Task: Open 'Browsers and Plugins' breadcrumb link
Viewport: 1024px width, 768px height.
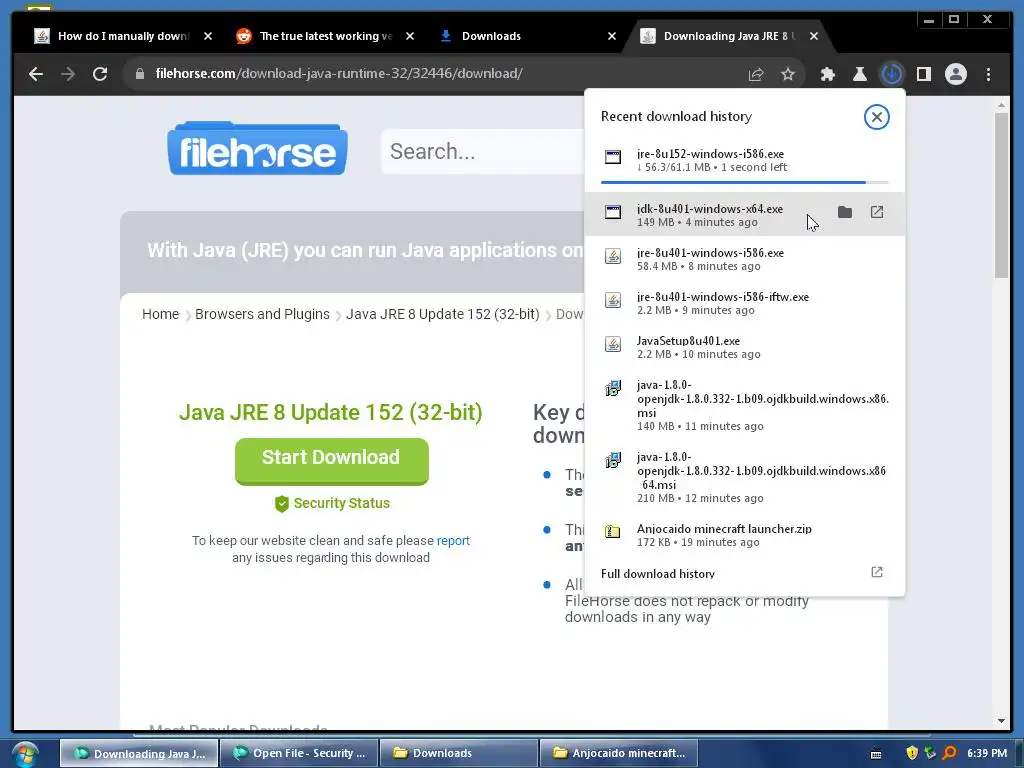Action: (x=262, y=314)
